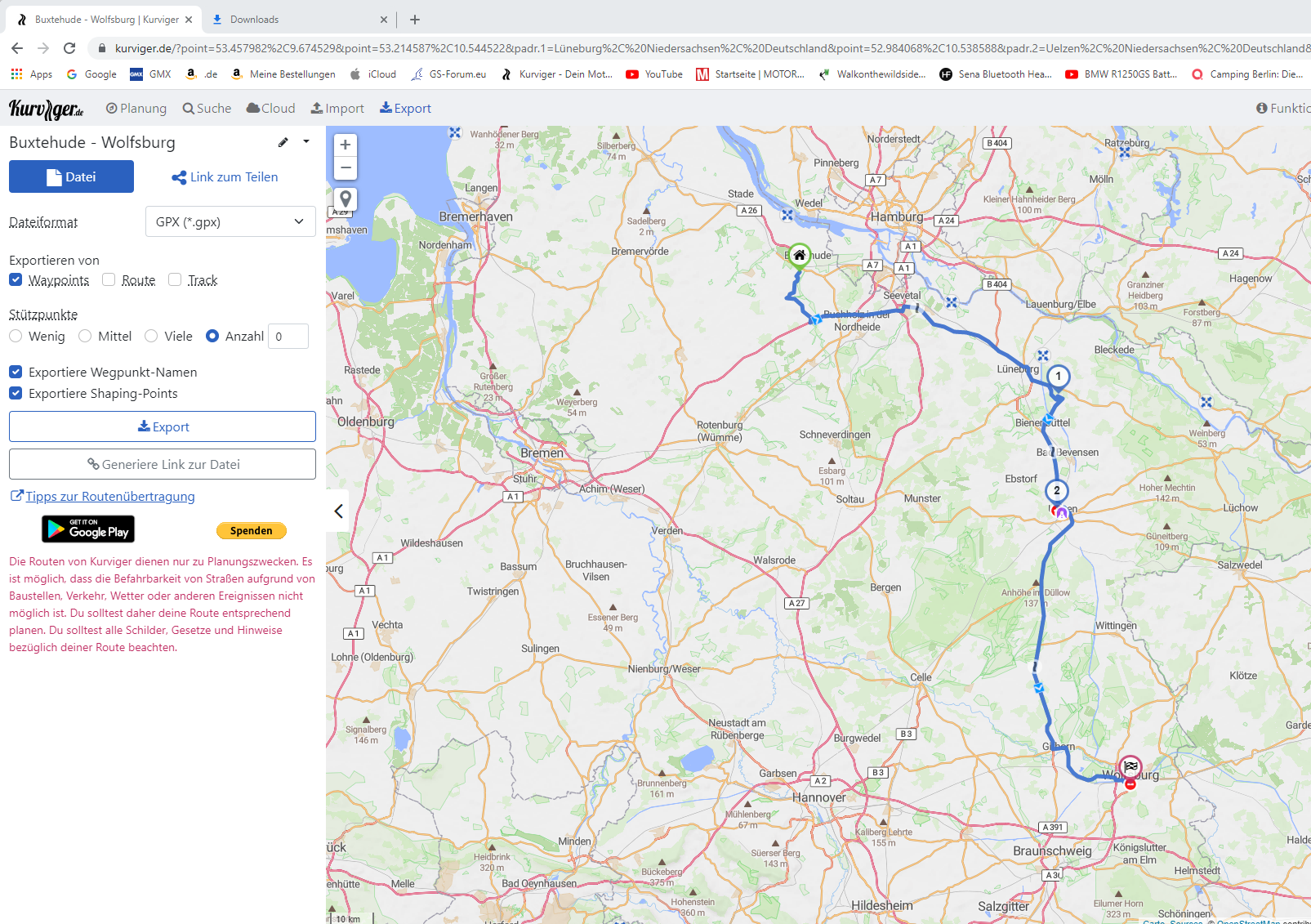Open the Google Play badge
Viewport: 1311px width, 924px height.
[88, 529]
